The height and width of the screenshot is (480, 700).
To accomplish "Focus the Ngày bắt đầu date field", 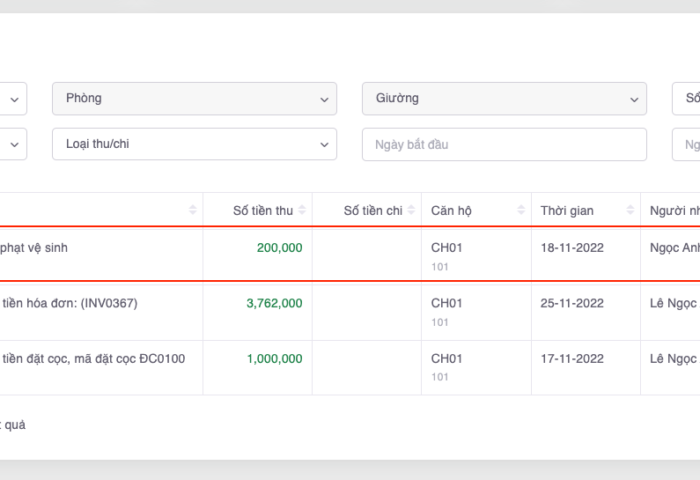I will (x=504, y=144).
